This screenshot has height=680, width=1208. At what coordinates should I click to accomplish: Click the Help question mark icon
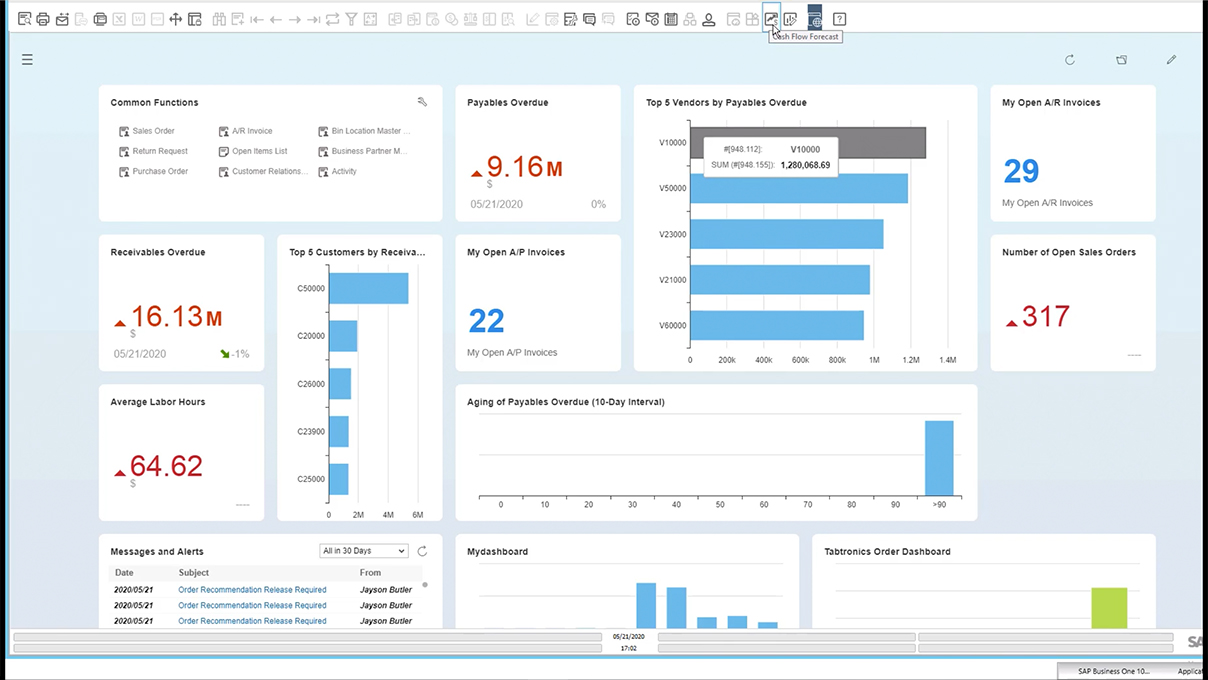(839, 19)
